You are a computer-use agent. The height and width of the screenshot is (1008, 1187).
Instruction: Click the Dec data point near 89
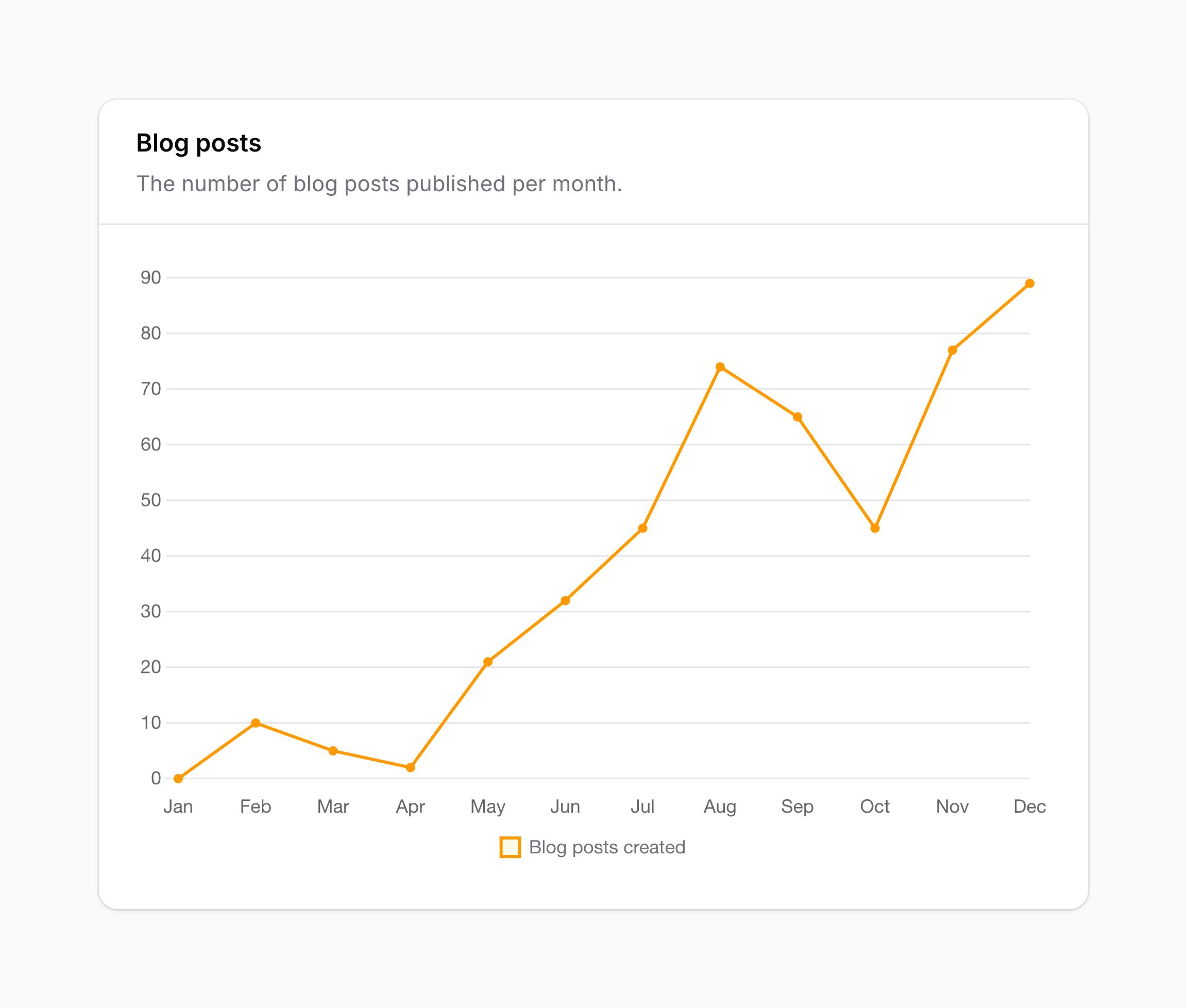1029,283
